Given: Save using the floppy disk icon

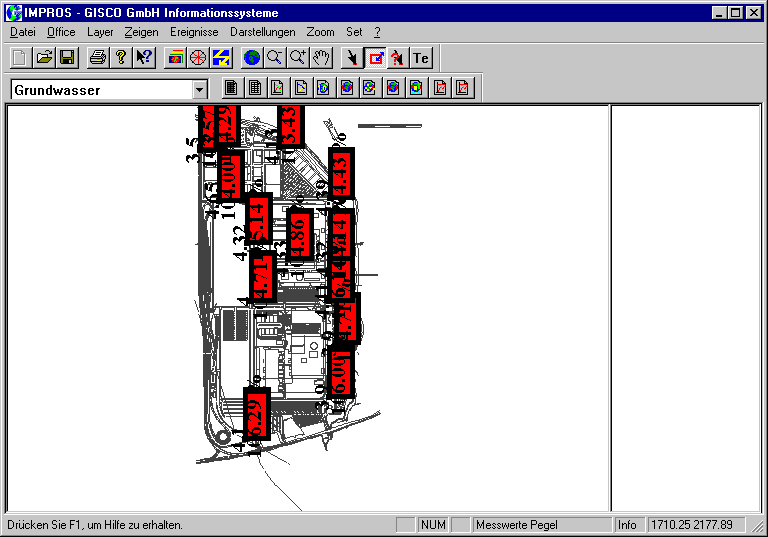Looking at the screenshot, I should pyautogui.click(x=67, y=58).
